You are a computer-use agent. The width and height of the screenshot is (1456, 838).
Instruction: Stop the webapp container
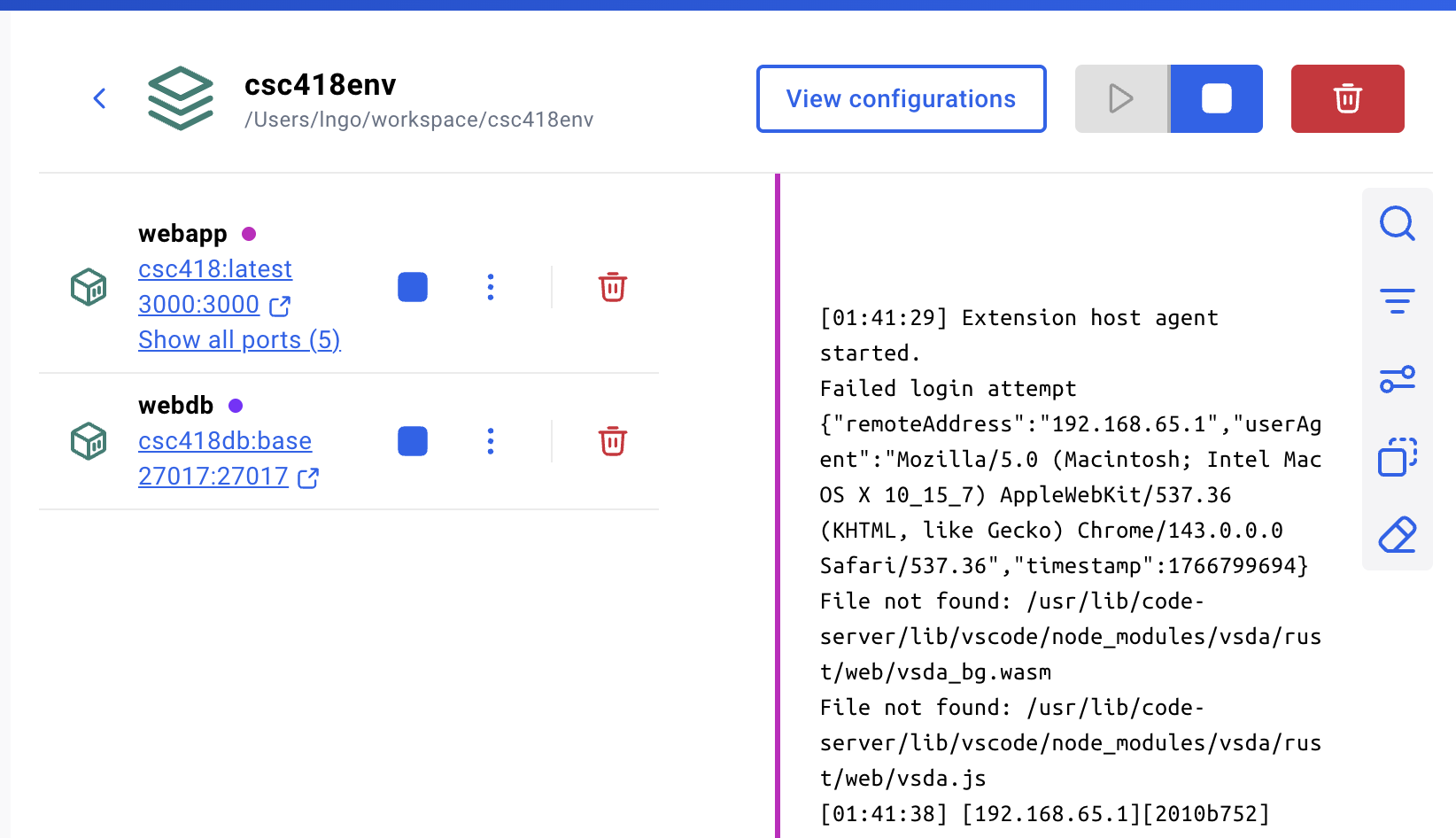point(413,287)
